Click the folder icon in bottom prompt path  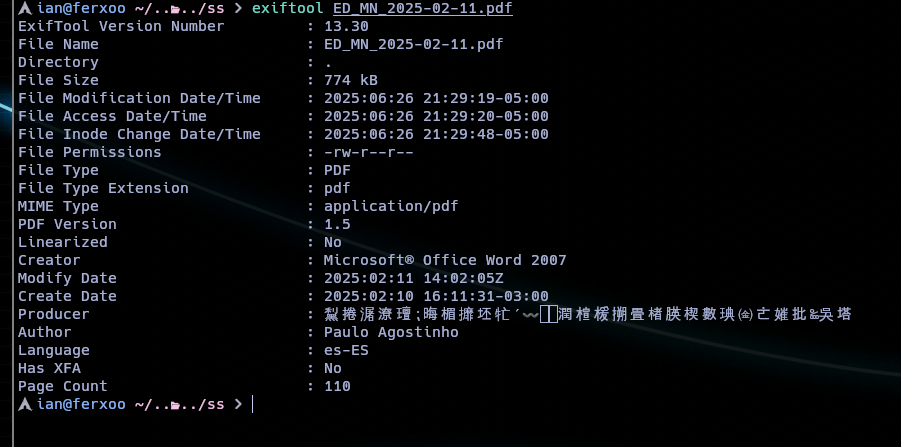coord(175,406)
